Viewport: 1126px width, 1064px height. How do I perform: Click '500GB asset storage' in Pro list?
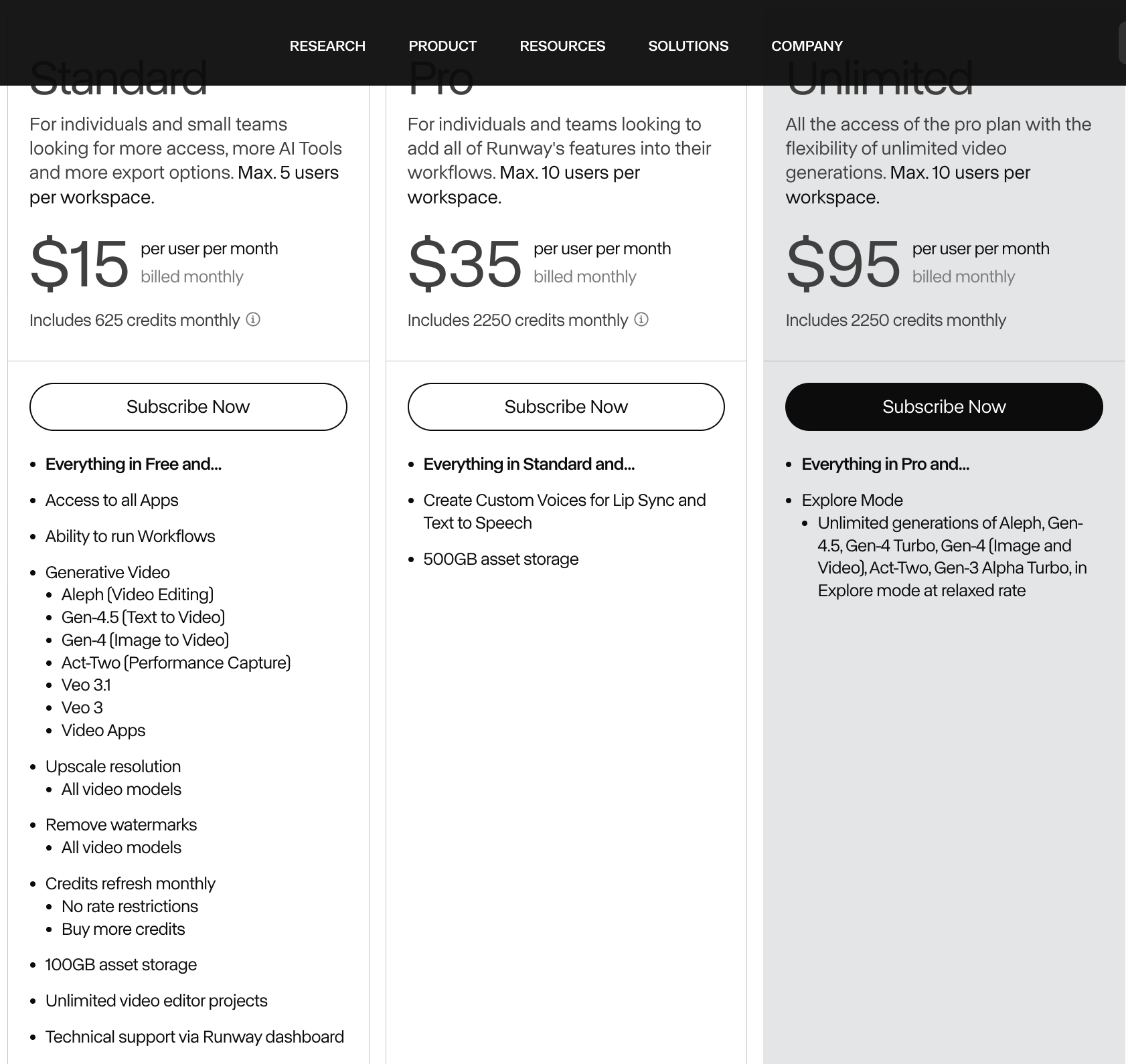click(x=501, y=559)
